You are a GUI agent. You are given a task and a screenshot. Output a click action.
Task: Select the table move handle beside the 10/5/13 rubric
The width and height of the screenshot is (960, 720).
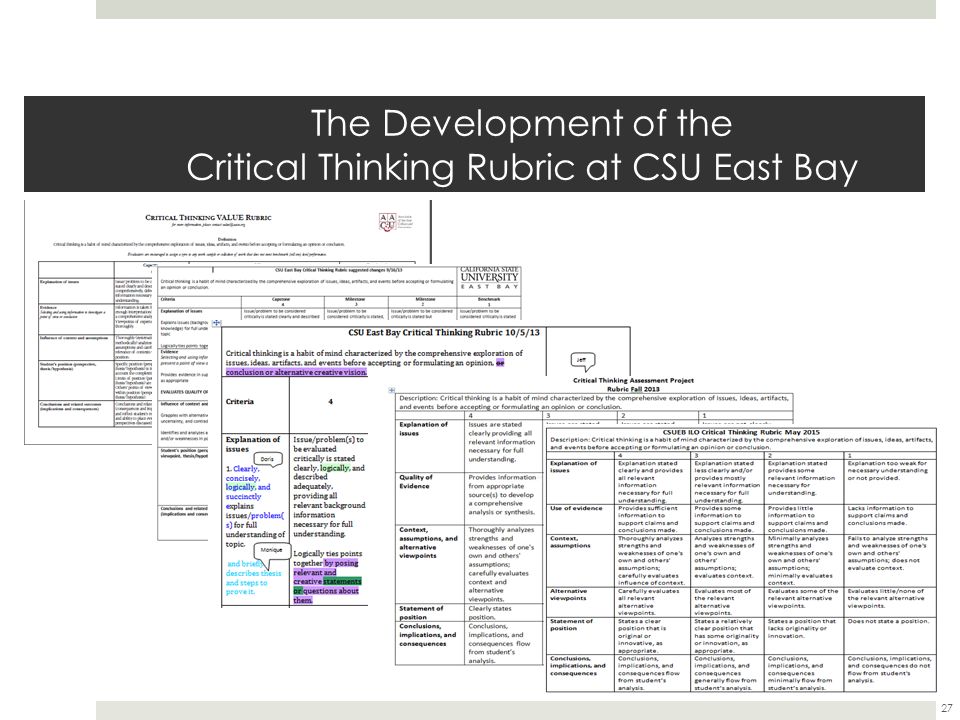coord(216,323)
